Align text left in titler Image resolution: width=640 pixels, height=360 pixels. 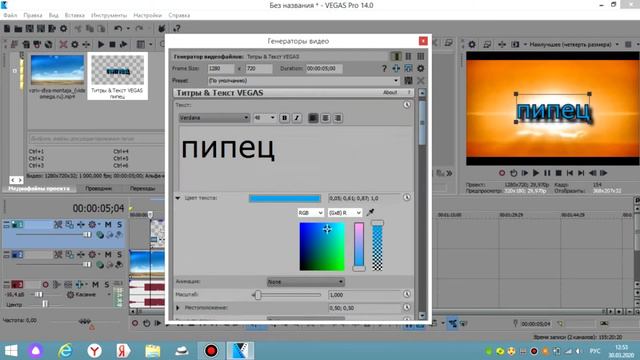313,118
